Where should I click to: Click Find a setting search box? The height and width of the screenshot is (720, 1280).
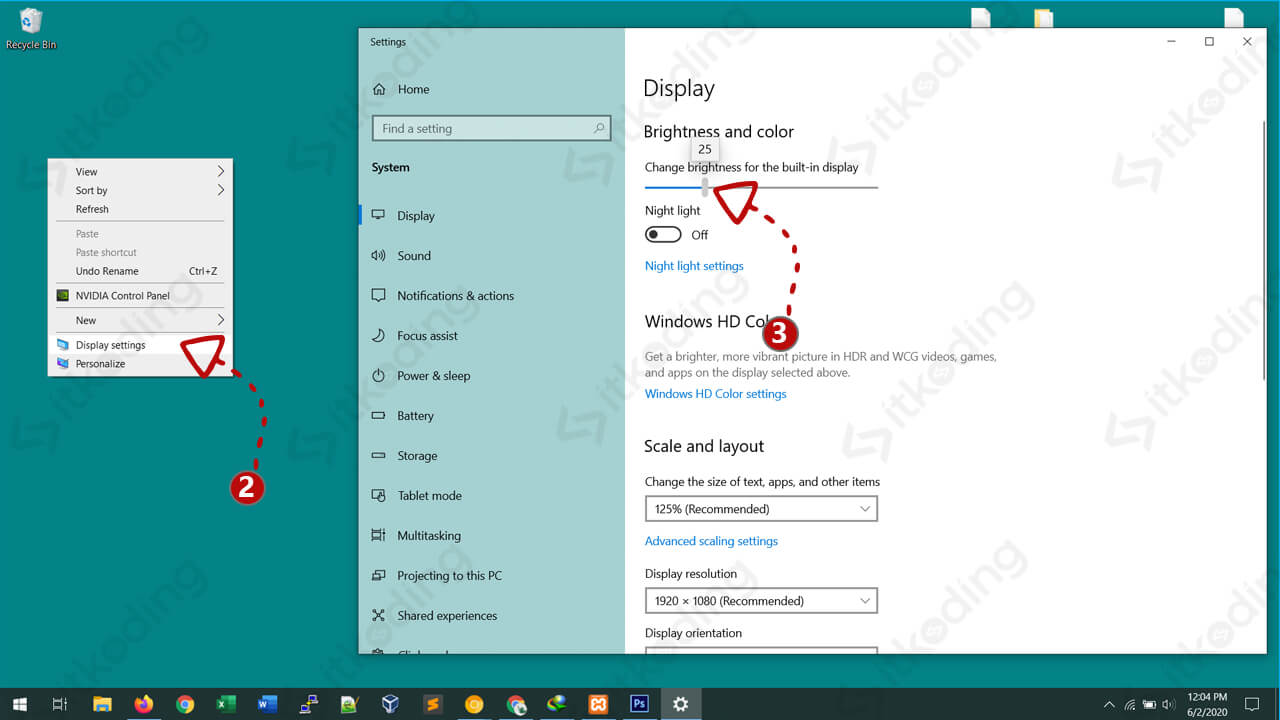point(491,128)
